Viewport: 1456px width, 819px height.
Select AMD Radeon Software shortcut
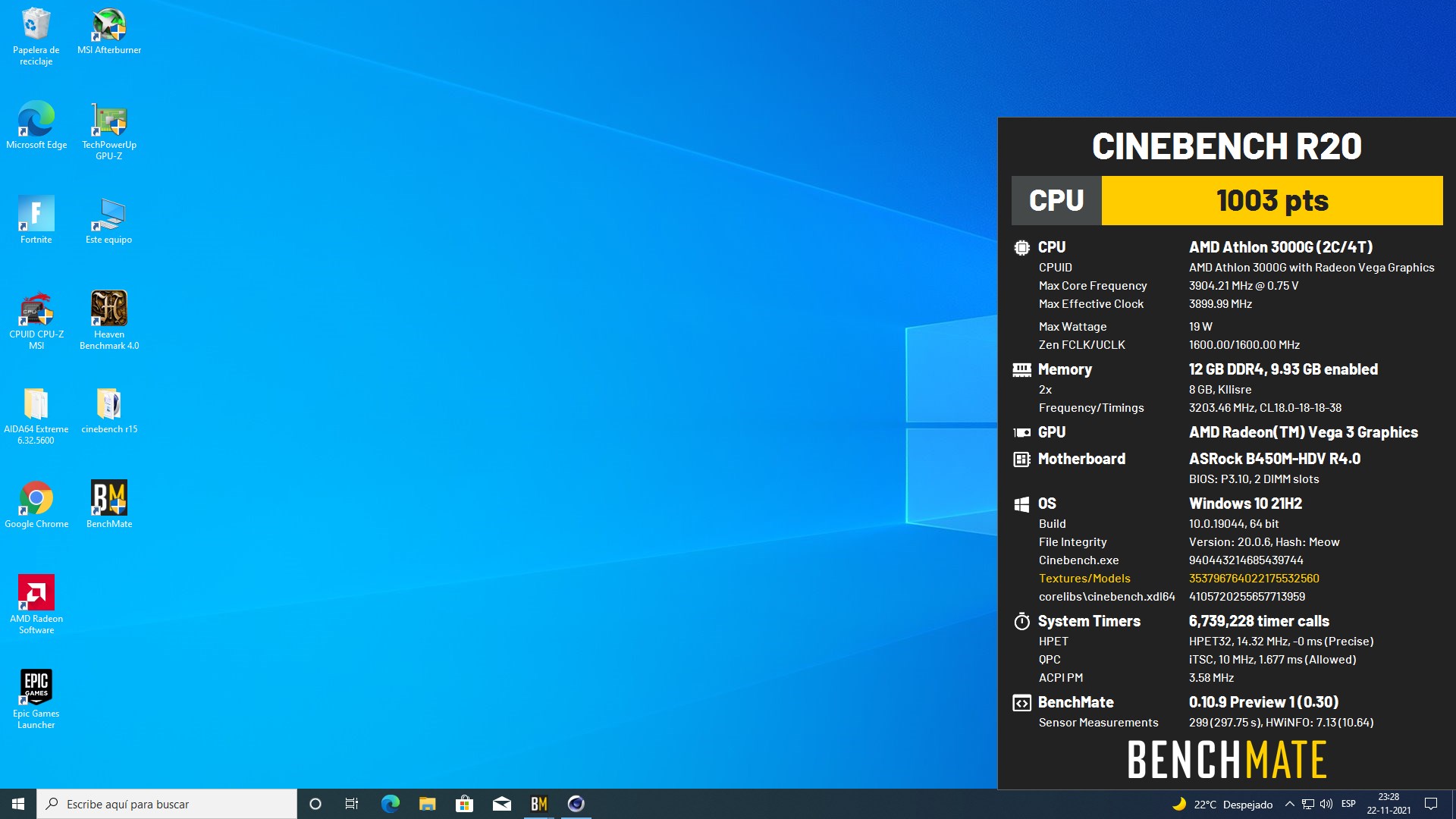coord(36,605)
